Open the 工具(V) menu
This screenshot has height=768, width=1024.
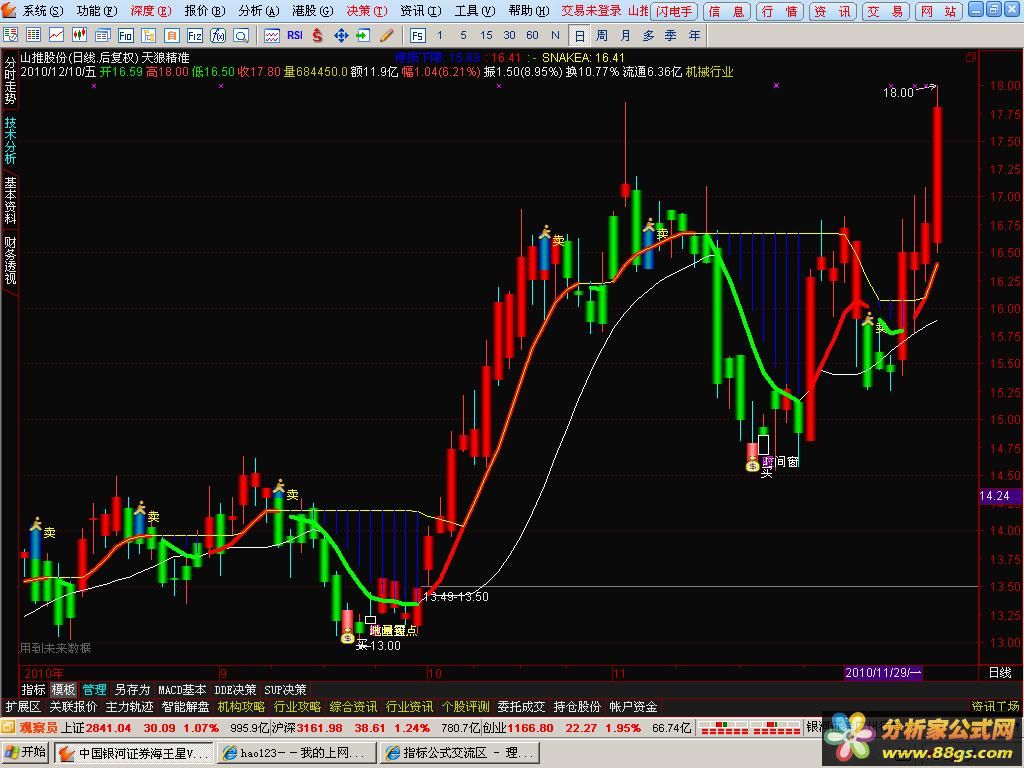pos(475,10)
